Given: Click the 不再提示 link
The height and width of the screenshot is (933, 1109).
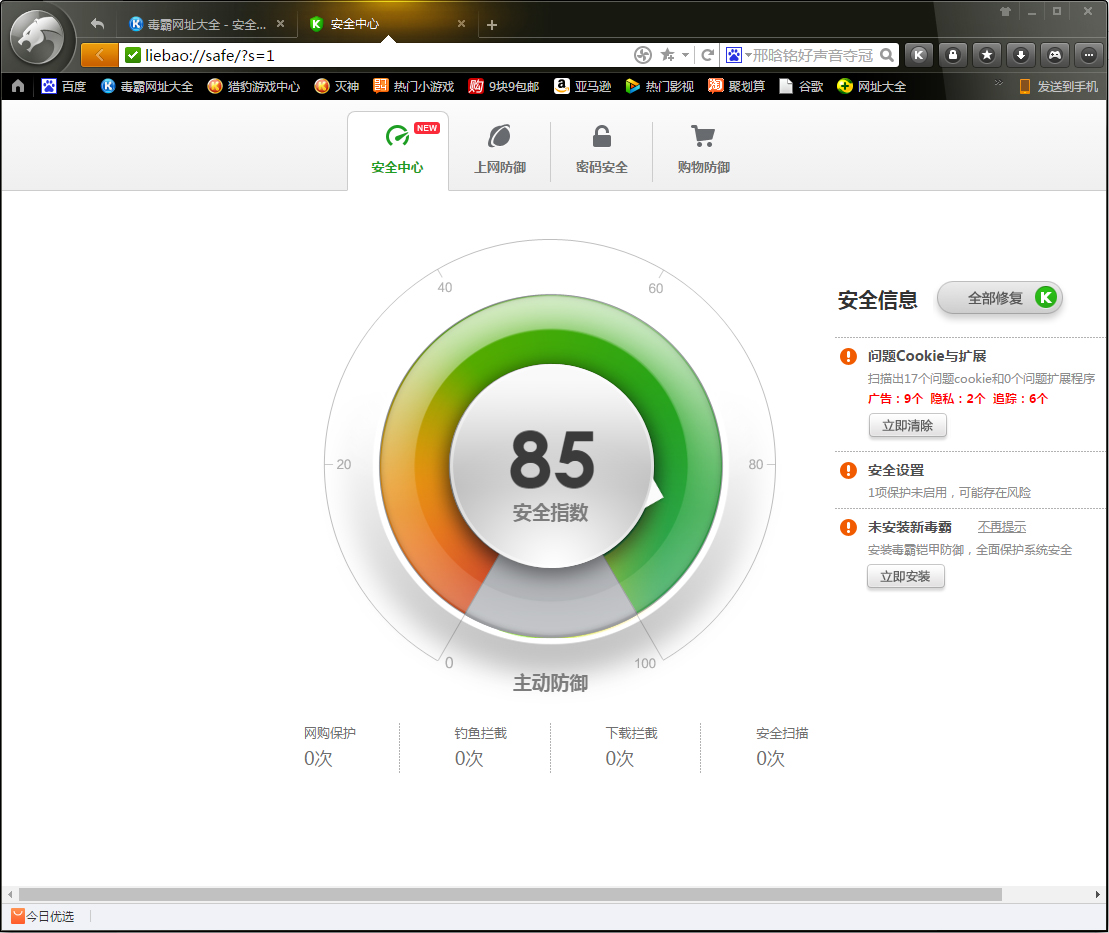Looking at the screenshot, I should coord(1001,526).
